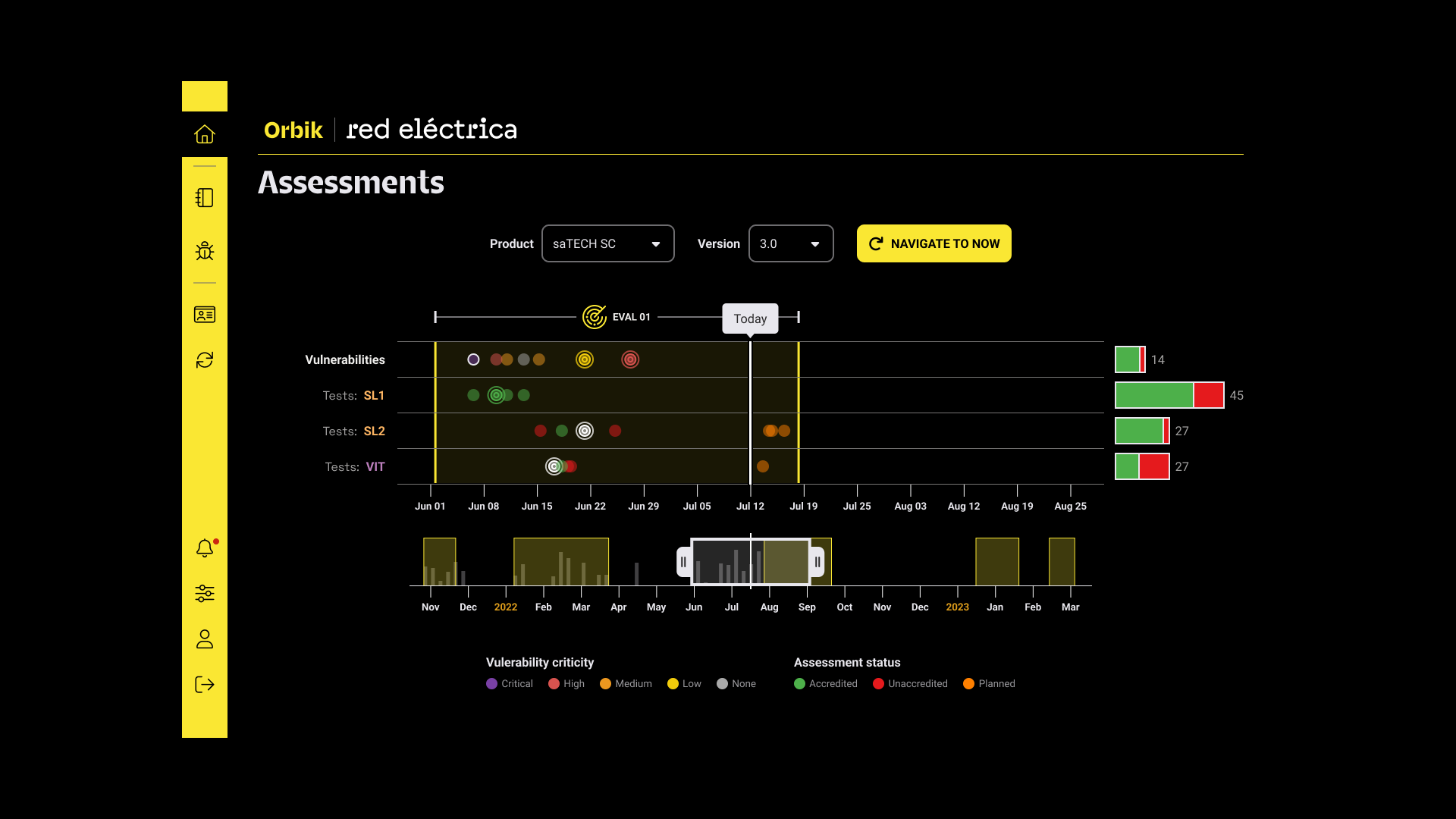Open the notebook icon in sidebar
Image resolution: width=1456 pixels, height=819 pixels.
pyautogui.click(x=205, y=198)
